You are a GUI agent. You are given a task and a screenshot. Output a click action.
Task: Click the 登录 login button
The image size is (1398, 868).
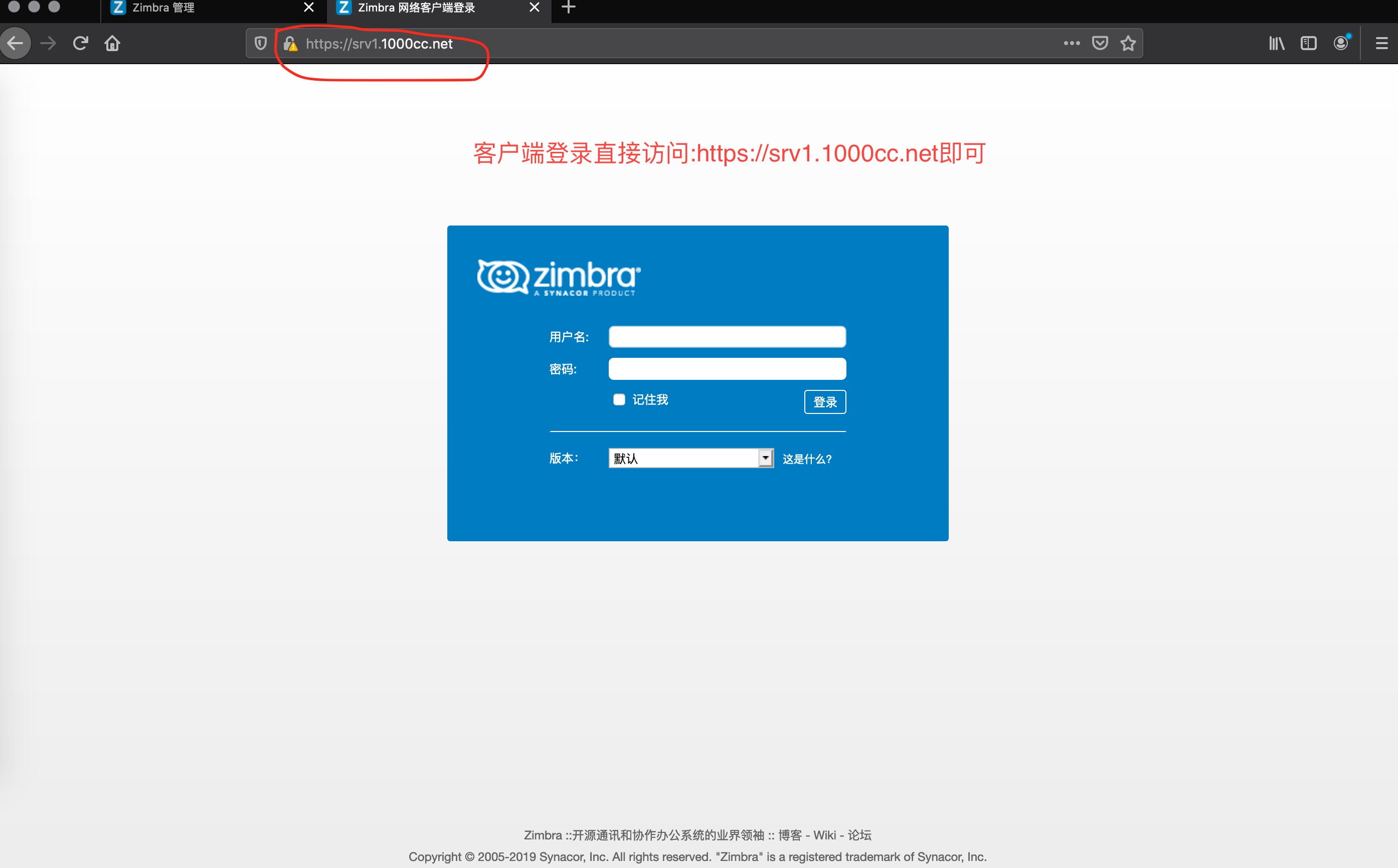point(825,402)
